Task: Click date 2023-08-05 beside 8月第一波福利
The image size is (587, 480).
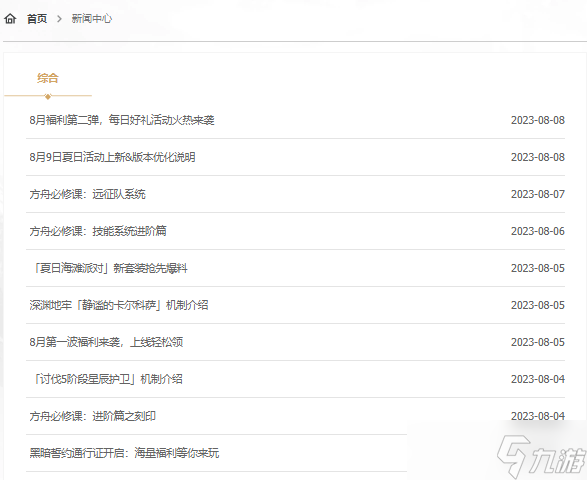Action: (x=538, y=342)
